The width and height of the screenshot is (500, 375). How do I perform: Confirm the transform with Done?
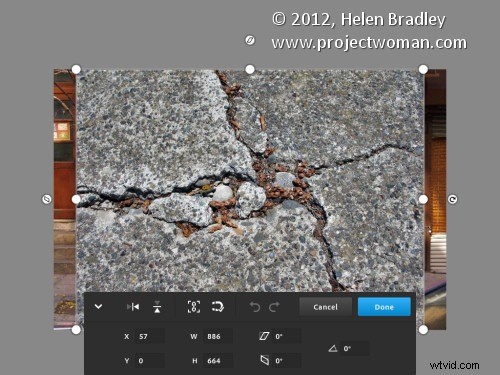[384, 307]
